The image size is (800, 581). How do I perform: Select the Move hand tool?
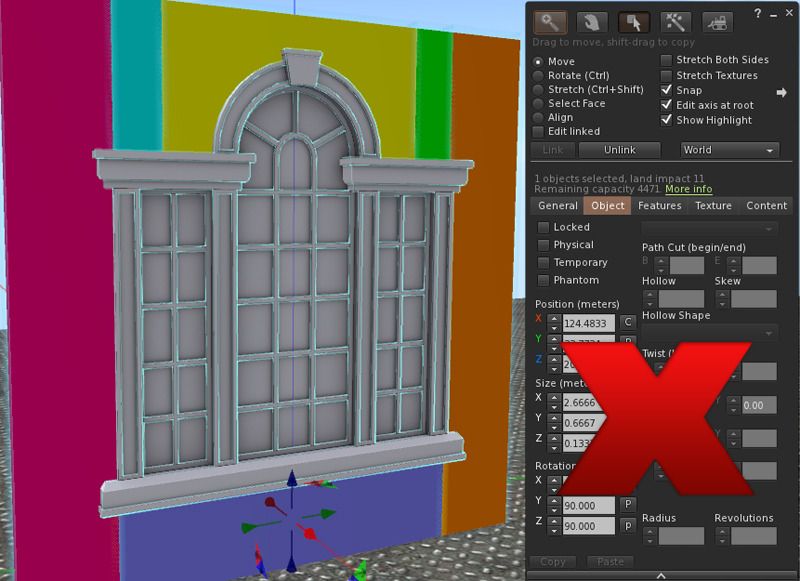click(592, 22)
